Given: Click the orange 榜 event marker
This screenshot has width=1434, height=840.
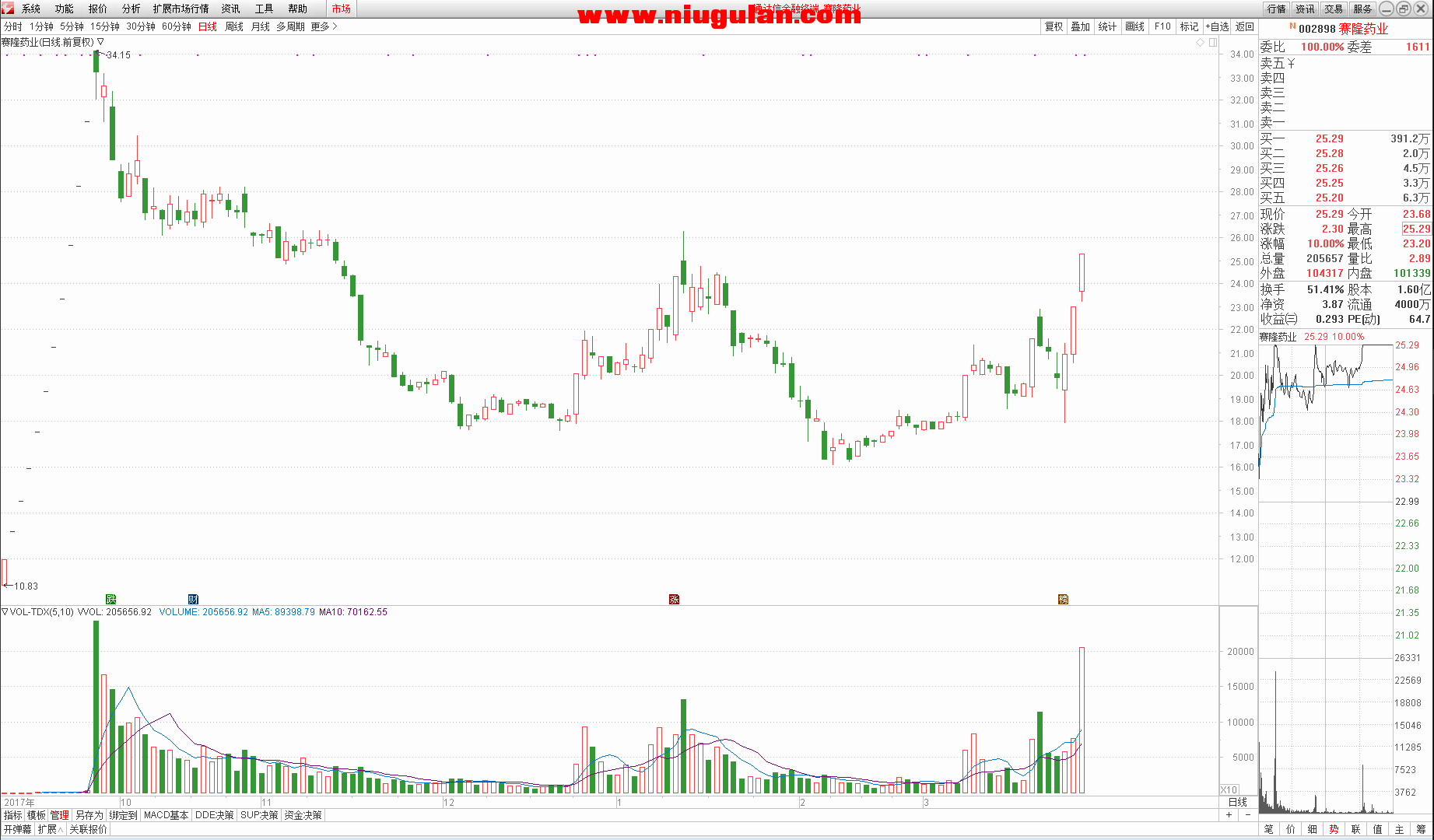Looking at the screenshot, I should [x=1063, y=599].
